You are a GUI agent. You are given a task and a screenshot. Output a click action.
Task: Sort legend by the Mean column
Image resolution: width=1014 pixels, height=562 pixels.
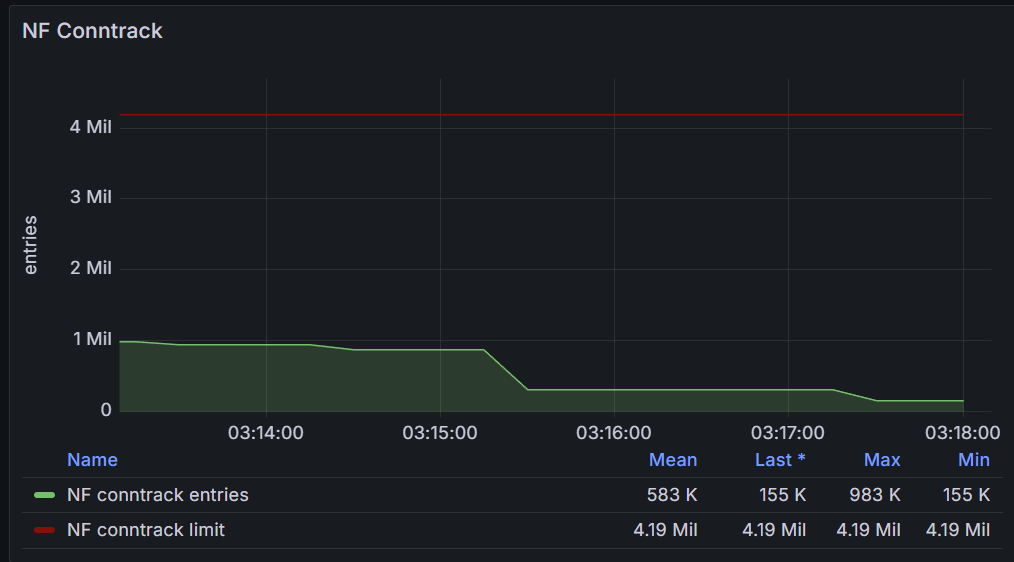point(672,460)
